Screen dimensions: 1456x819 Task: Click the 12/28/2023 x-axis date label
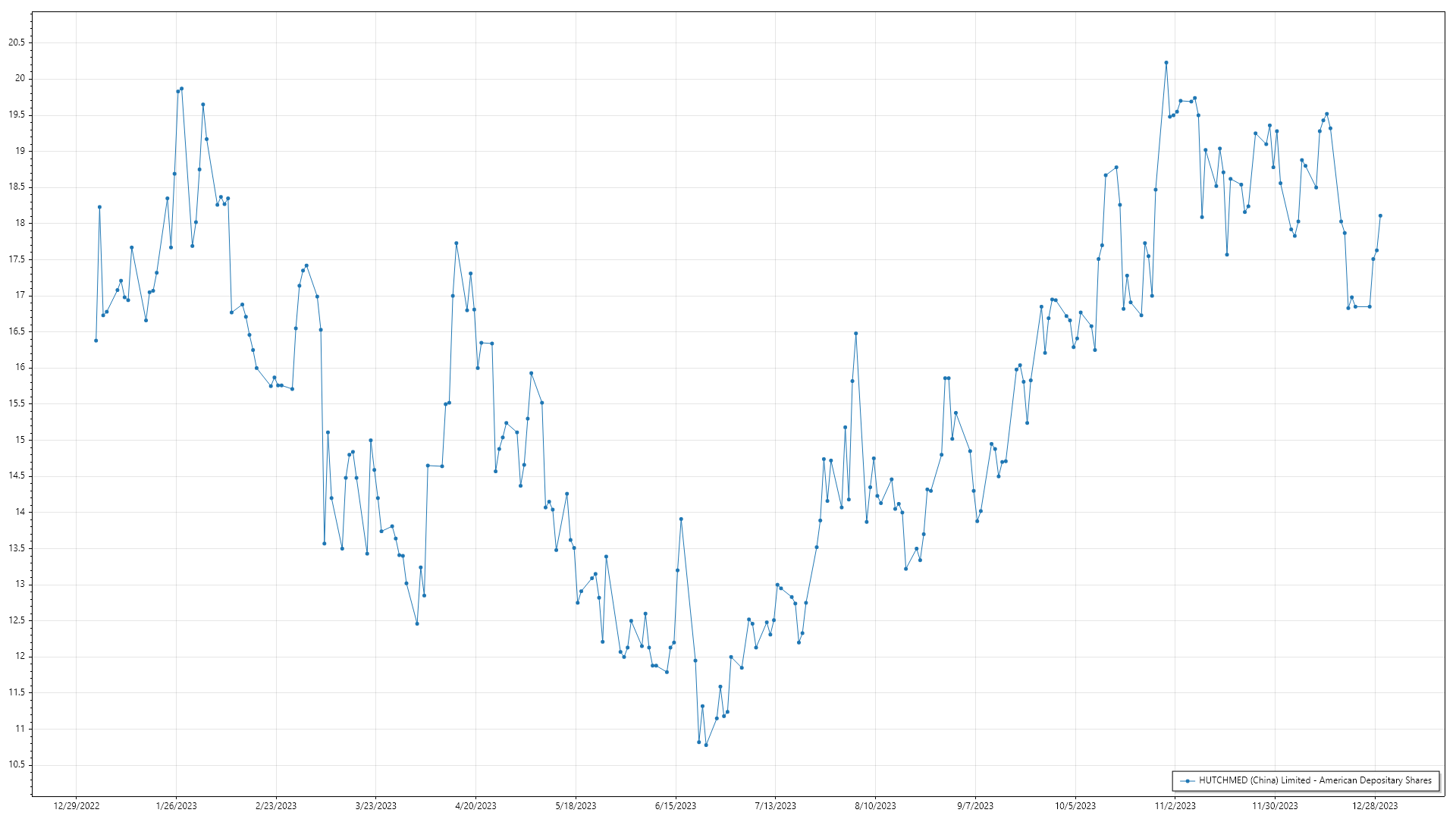pyautogui.click(x=1375, y=805)
